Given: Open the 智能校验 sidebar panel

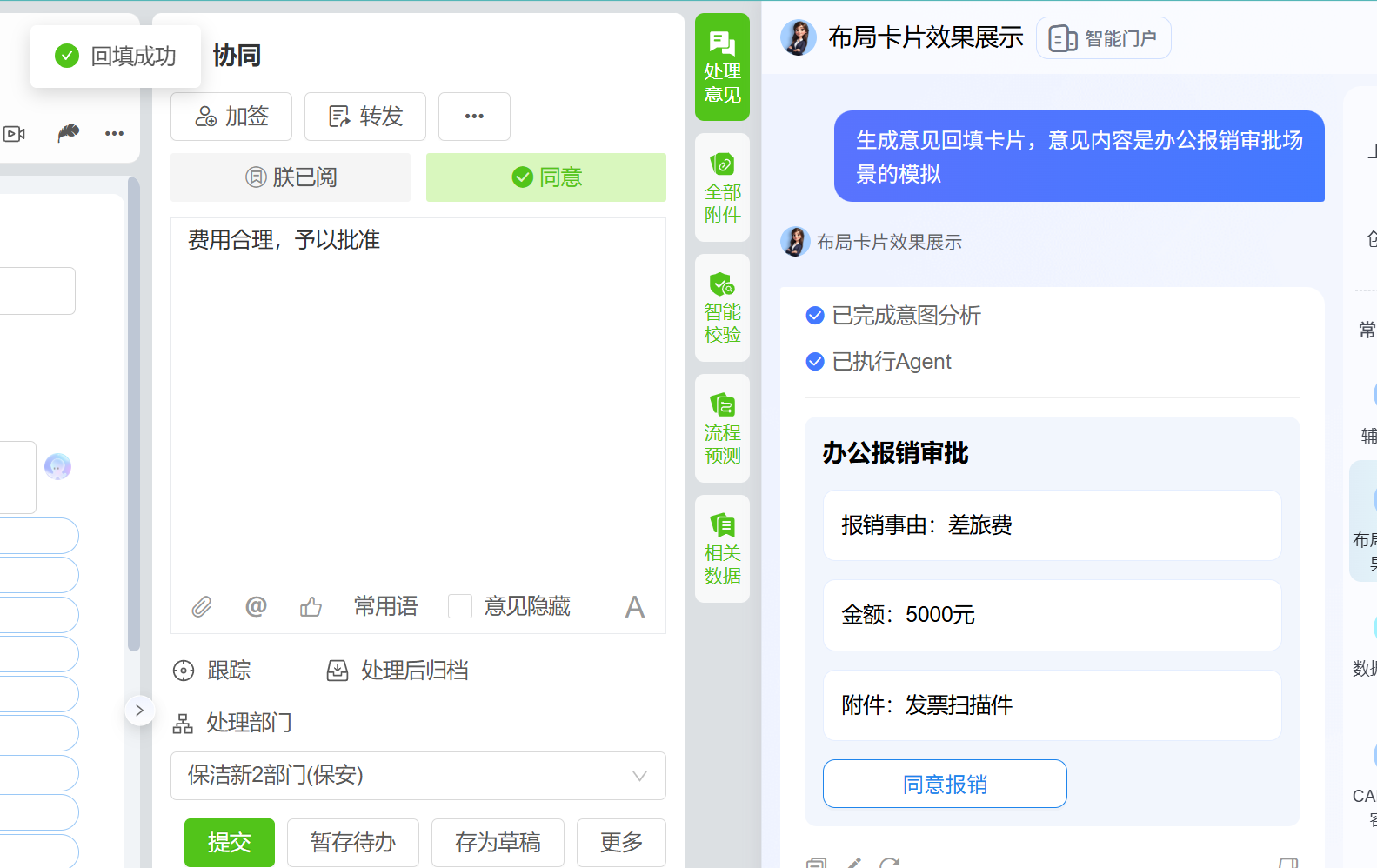Looking at the screenshot, I should [x=722, y=308].
